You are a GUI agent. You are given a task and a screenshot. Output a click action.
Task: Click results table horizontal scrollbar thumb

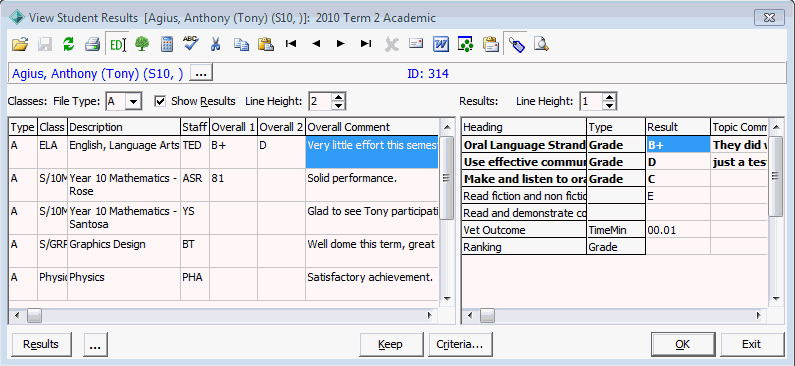click(x=487, y=316)
